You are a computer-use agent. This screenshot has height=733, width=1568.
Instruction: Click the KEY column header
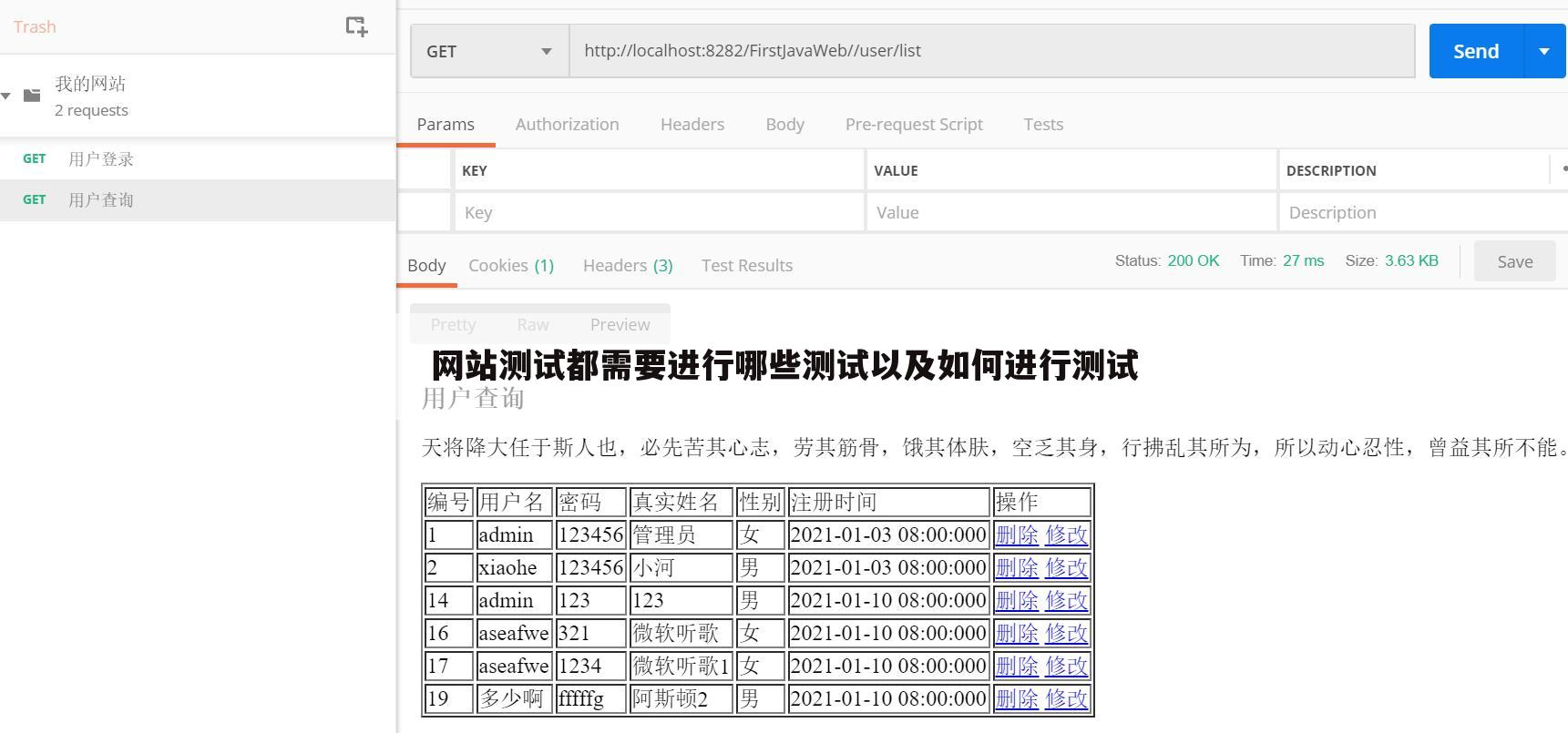[x=475, y=170]
